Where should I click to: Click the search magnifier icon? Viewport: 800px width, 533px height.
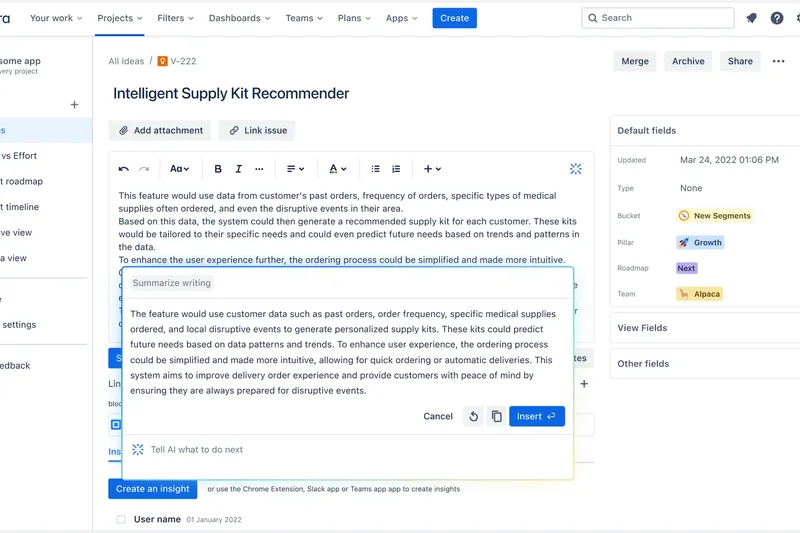592,18
